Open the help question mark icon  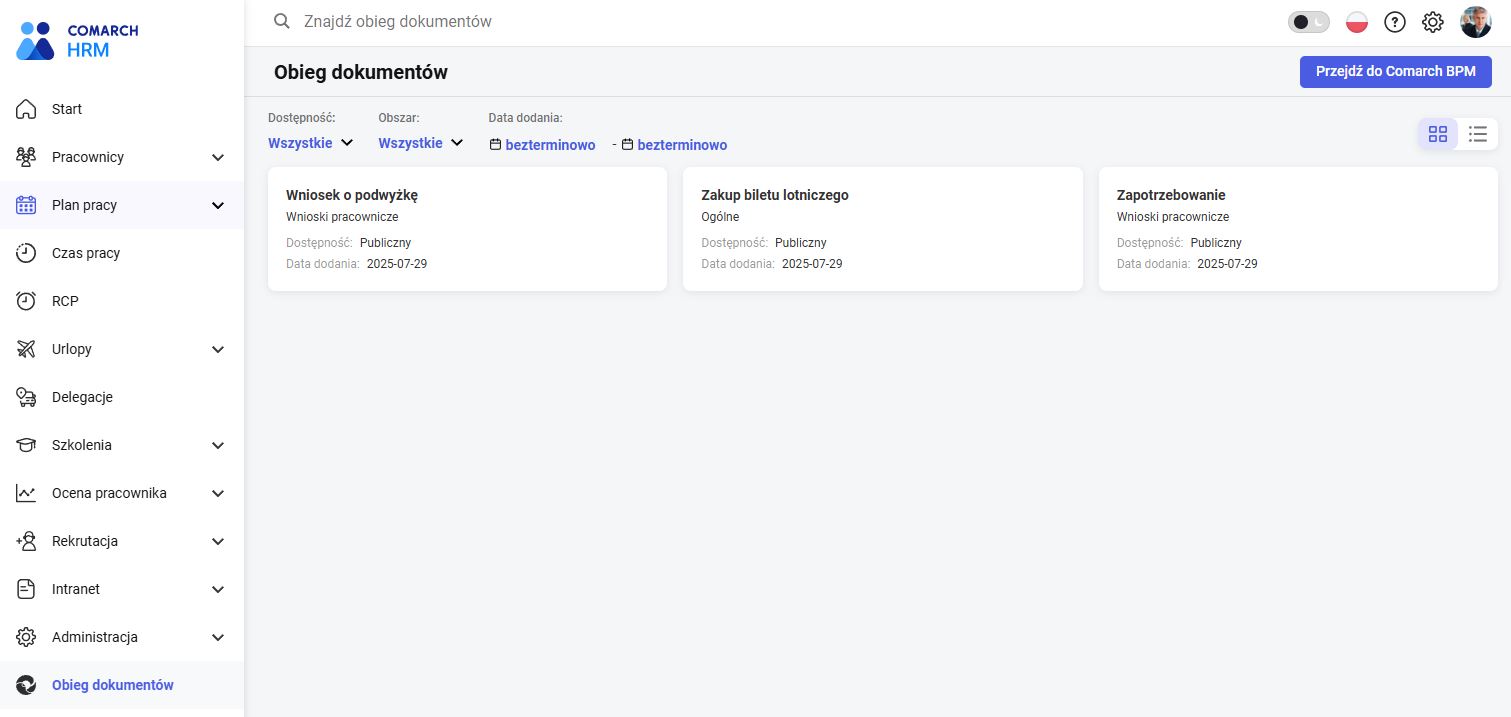1395,22
